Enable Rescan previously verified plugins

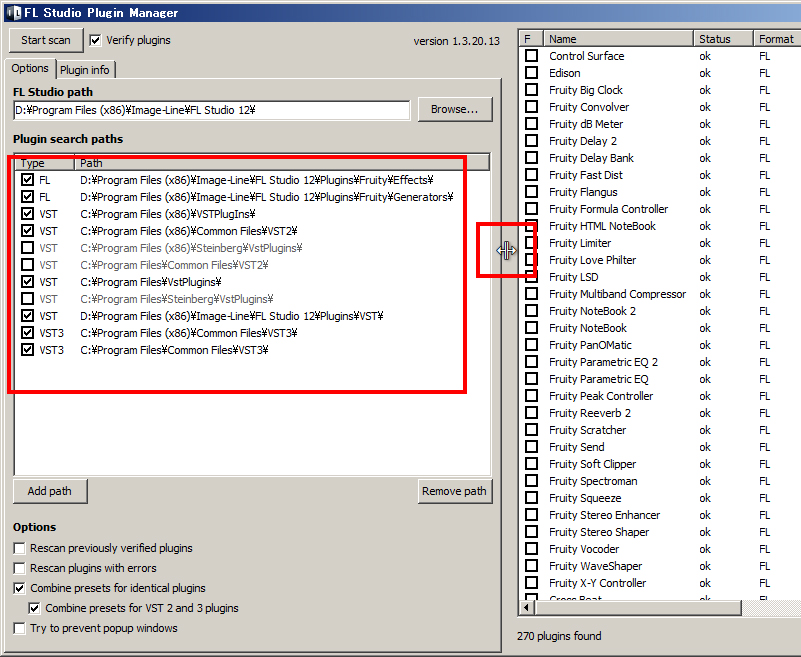tap(19, 548)
